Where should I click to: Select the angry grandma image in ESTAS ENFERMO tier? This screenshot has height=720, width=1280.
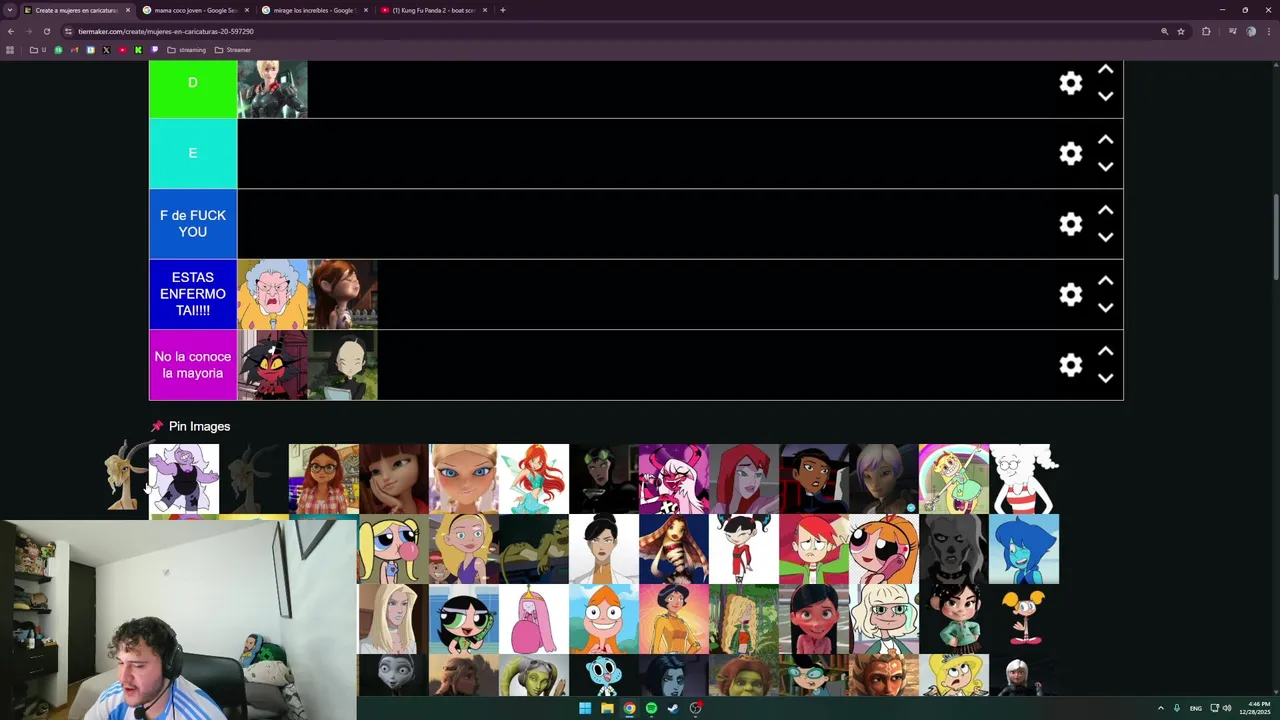pos(272,295)
